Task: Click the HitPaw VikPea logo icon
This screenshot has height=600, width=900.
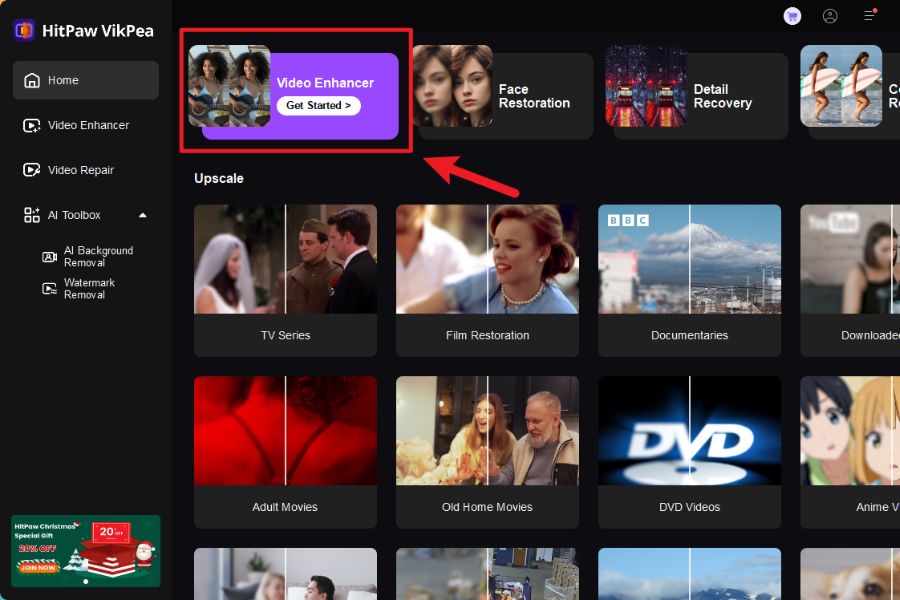Action: 25,30
